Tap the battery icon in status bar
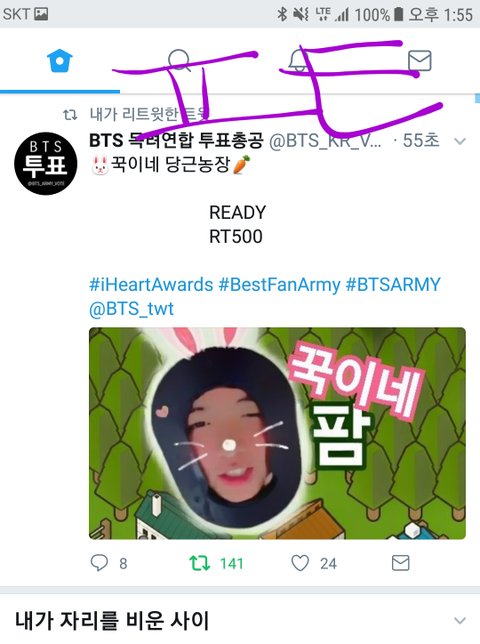The width and height of the screenshot is (480, 644). point(398,14)
